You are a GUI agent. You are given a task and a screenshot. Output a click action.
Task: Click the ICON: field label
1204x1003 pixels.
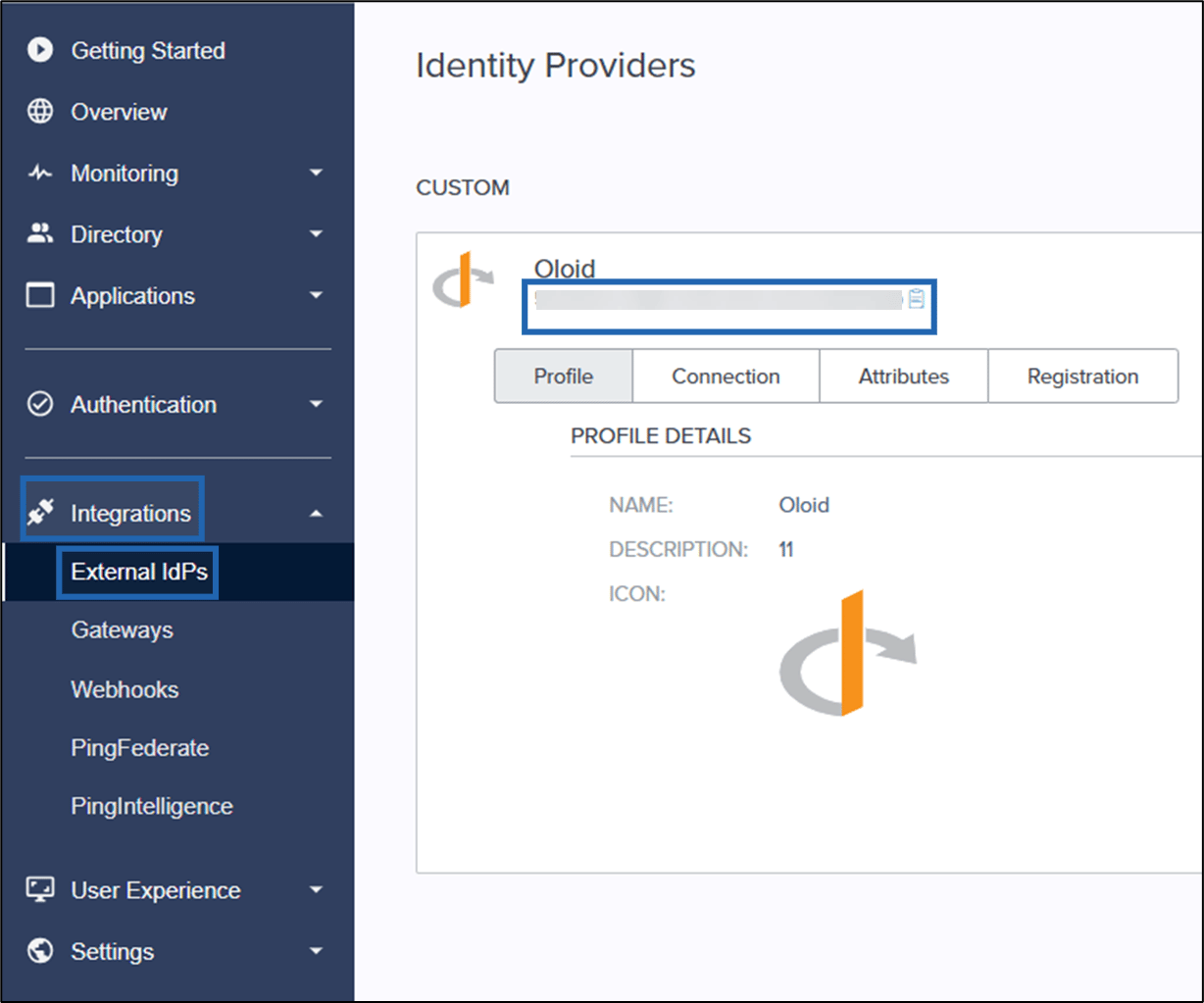point(637,594)
